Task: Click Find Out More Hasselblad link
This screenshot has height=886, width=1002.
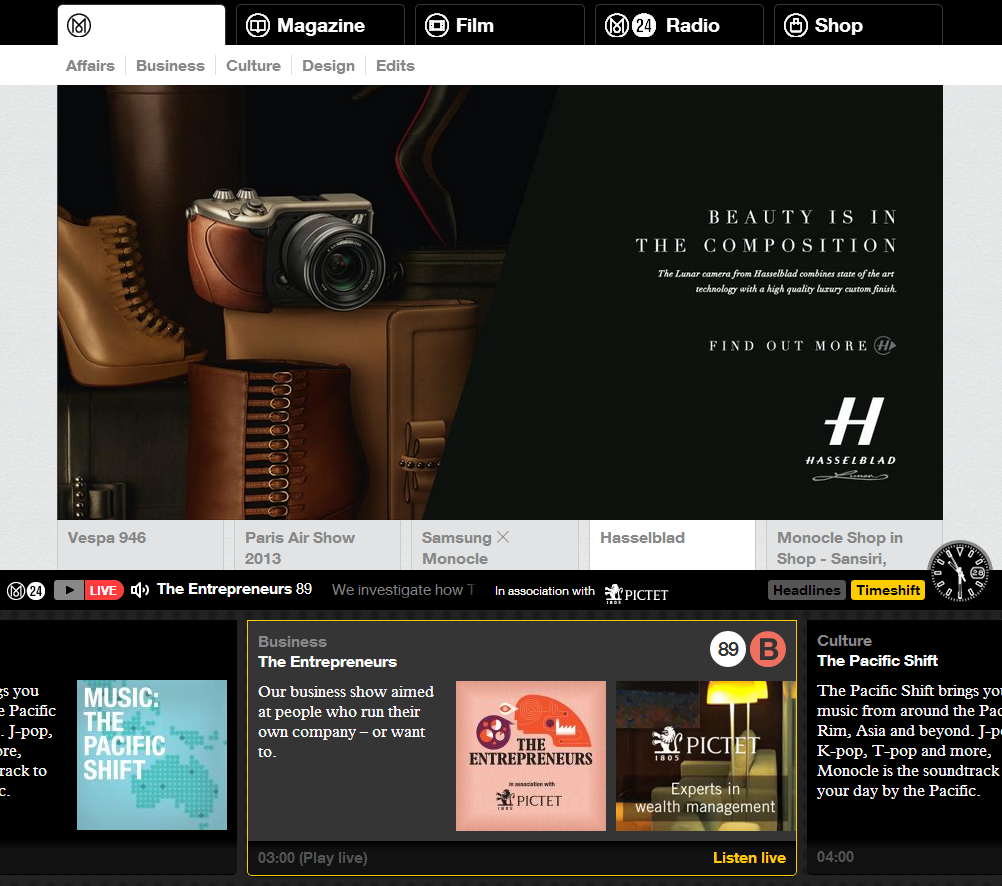Action: [802, 346]
